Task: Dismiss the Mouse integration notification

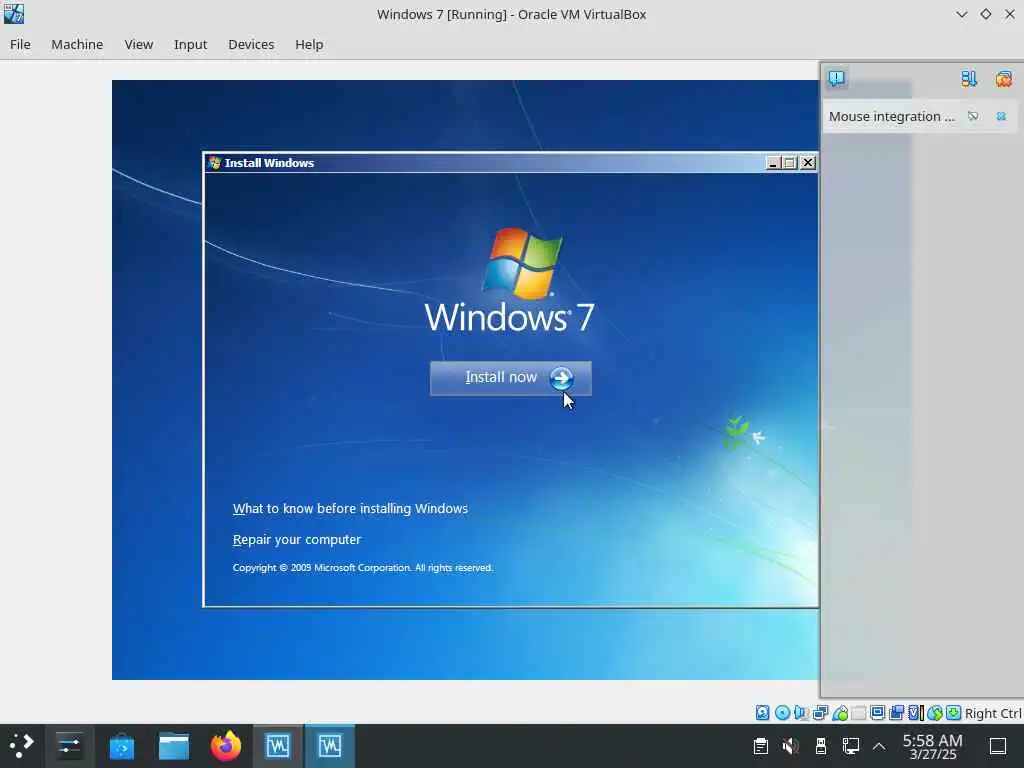Action: pos(1001,116)
